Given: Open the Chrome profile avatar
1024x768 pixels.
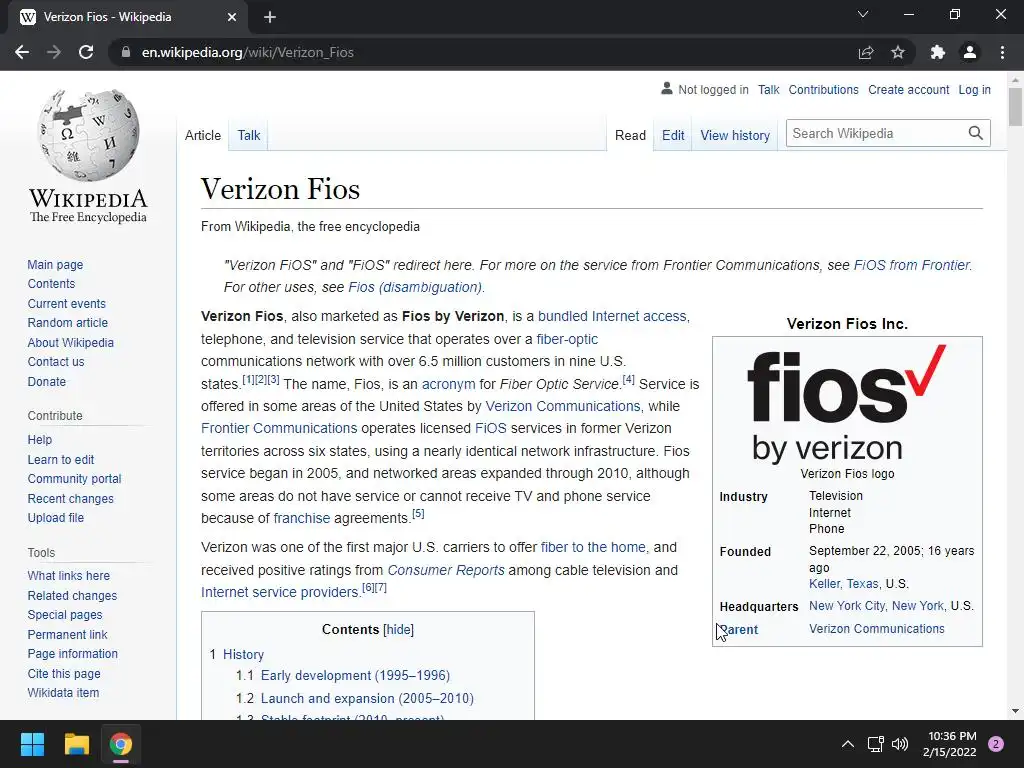Looking at the screenshot, I should coord(970,52).
